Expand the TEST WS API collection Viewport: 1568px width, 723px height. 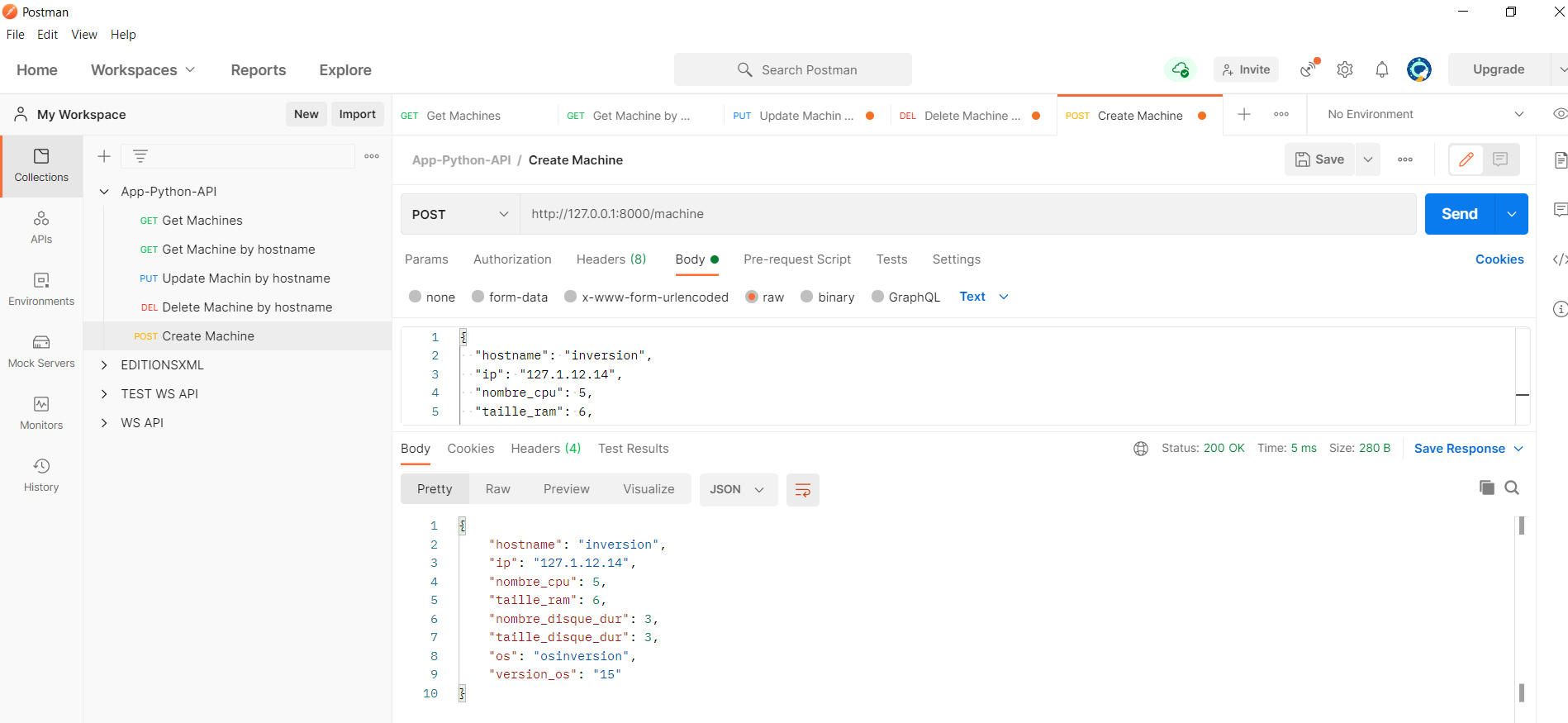[104, 394]
